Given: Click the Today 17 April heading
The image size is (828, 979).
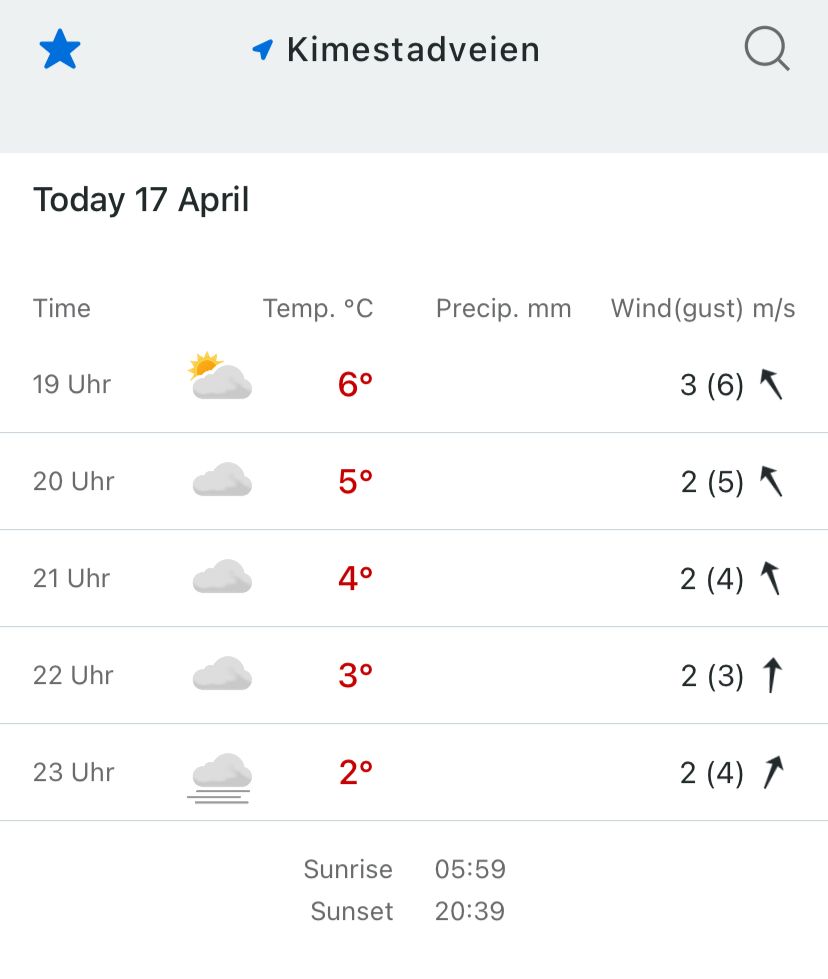Looking at the screenshot, I should pyautogui.click(x=141, y=200).
